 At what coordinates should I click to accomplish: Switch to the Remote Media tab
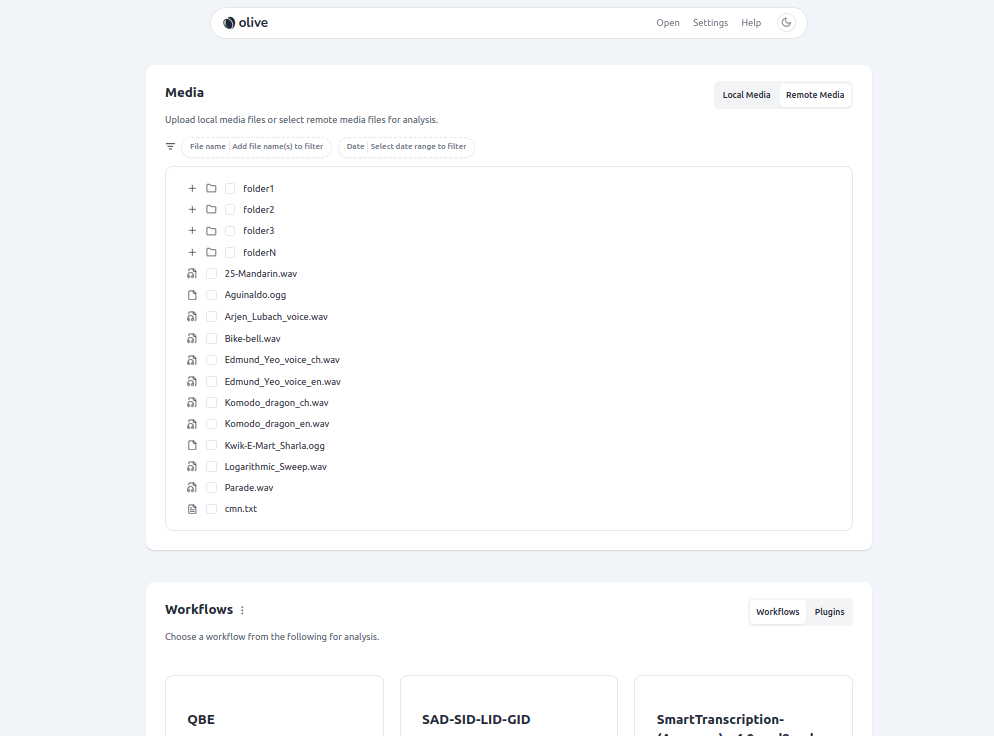(815, 94)
